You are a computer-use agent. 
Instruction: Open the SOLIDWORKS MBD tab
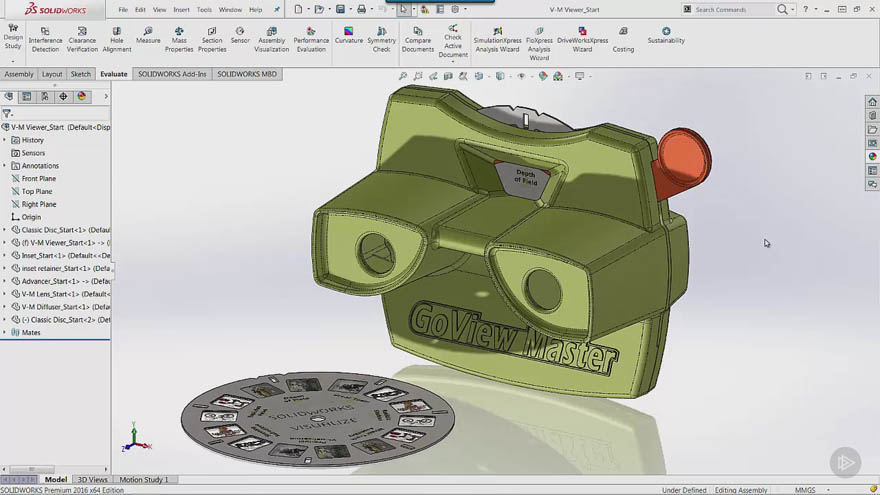(x=247, y=74)
